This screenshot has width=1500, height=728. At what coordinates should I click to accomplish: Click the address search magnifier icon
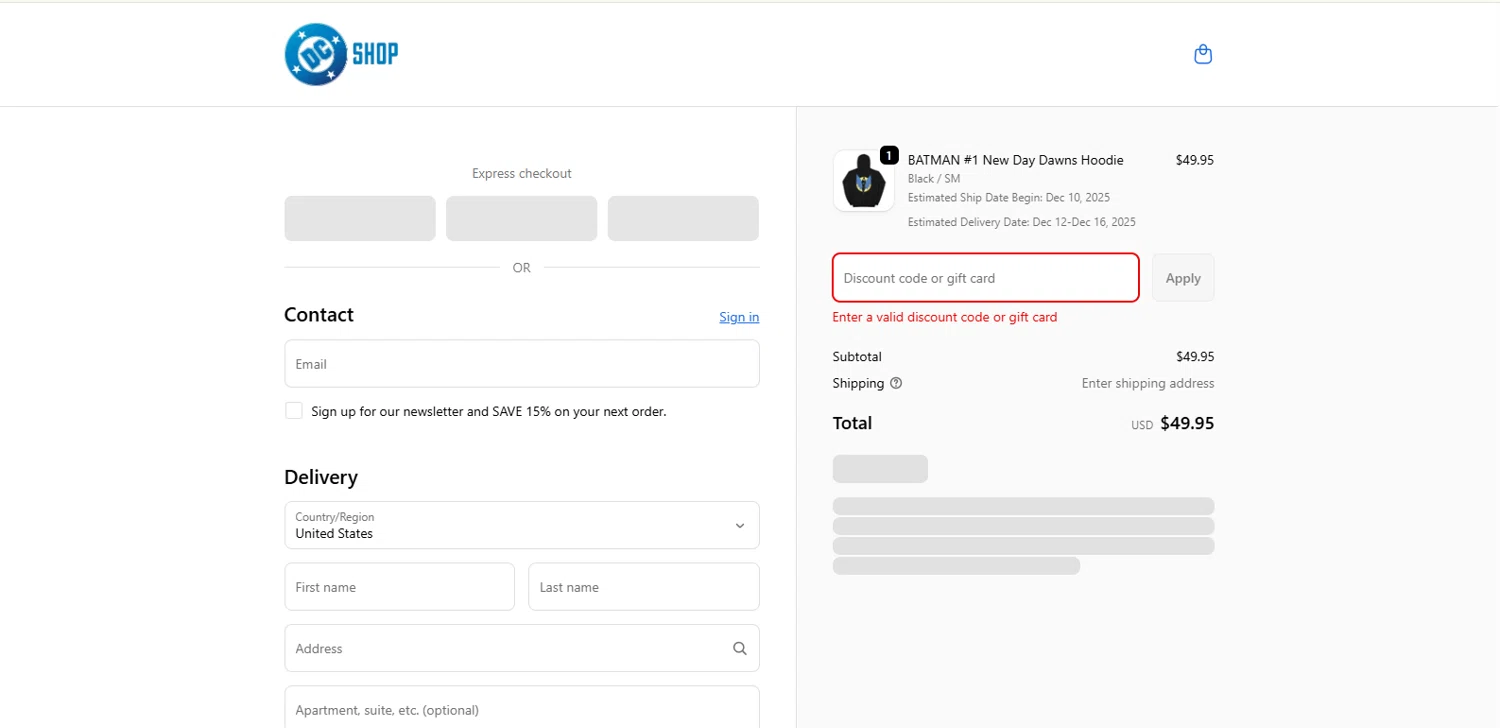(740, 648)
